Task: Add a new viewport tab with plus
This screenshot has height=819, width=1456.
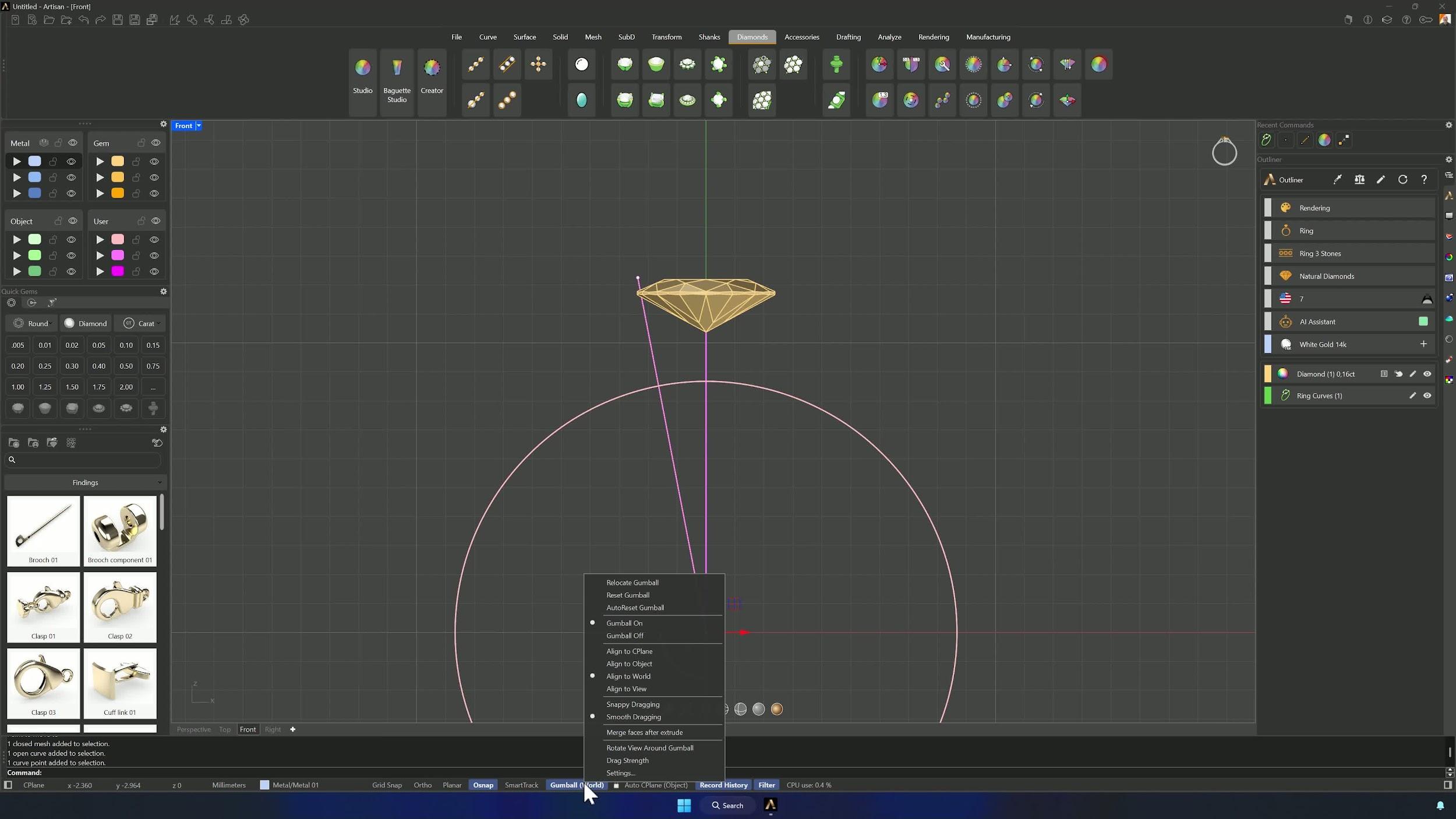Action: (292, 729)
